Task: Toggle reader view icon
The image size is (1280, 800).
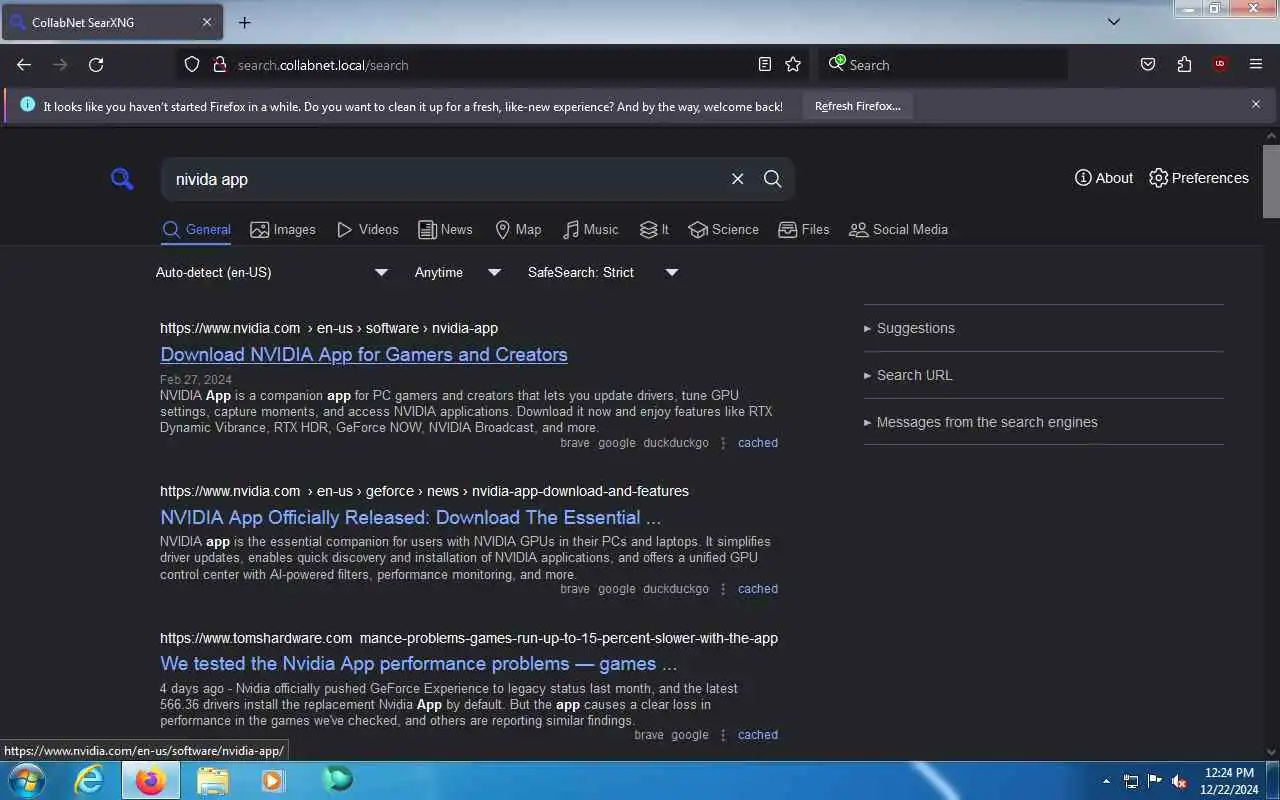Action: (x=765, y=64)
